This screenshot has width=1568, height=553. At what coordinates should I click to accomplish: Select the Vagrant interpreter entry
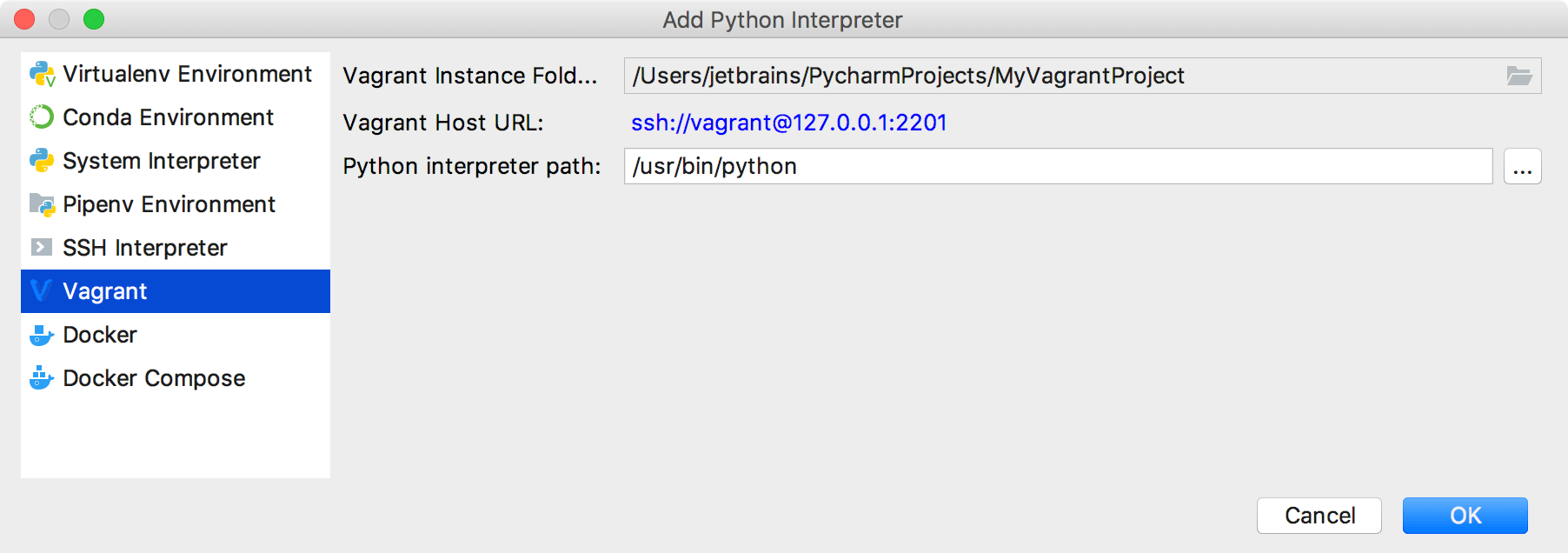105,290
